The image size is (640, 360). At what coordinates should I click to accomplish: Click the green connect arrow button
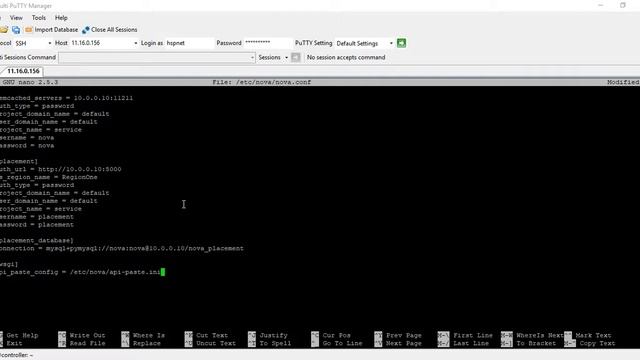click(x=401, y=43)
